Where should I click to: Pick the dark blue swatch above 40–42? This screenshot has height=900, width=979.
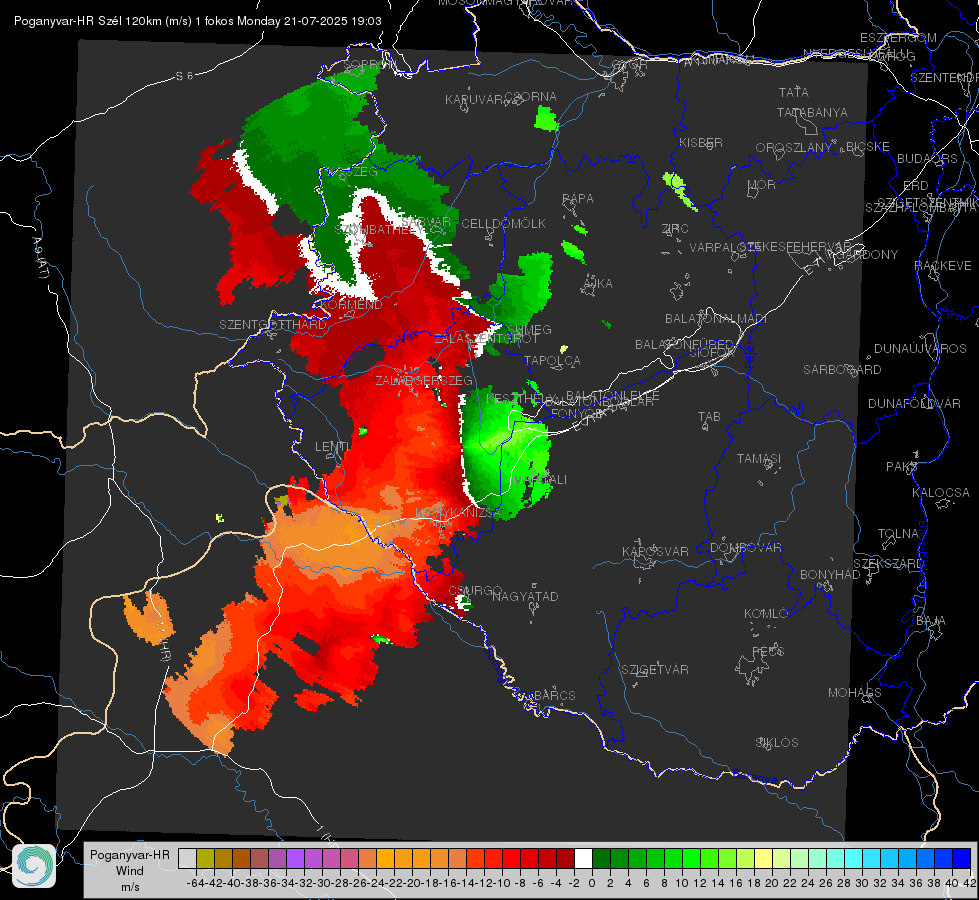click(961, 858)
